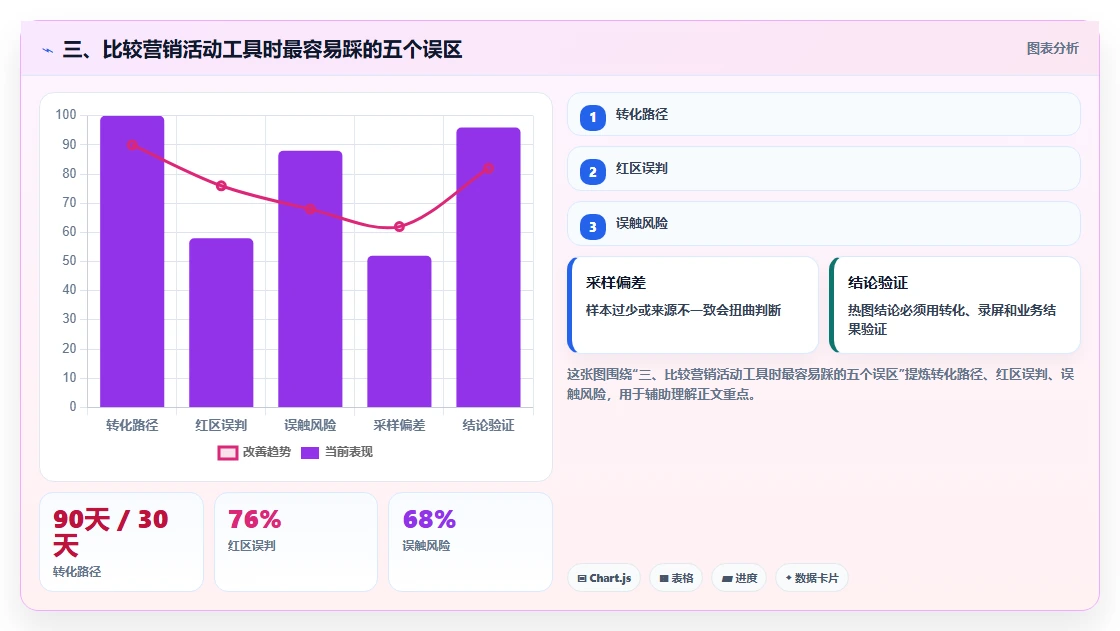1120x631 pixels.
Task: Click the 采样偏差 purple bar
Action: tap(399, 332)
